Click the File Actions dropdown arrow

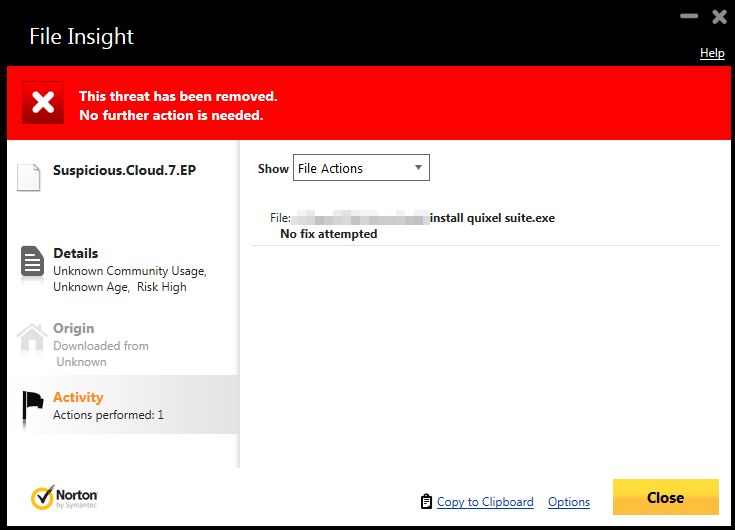418,168
